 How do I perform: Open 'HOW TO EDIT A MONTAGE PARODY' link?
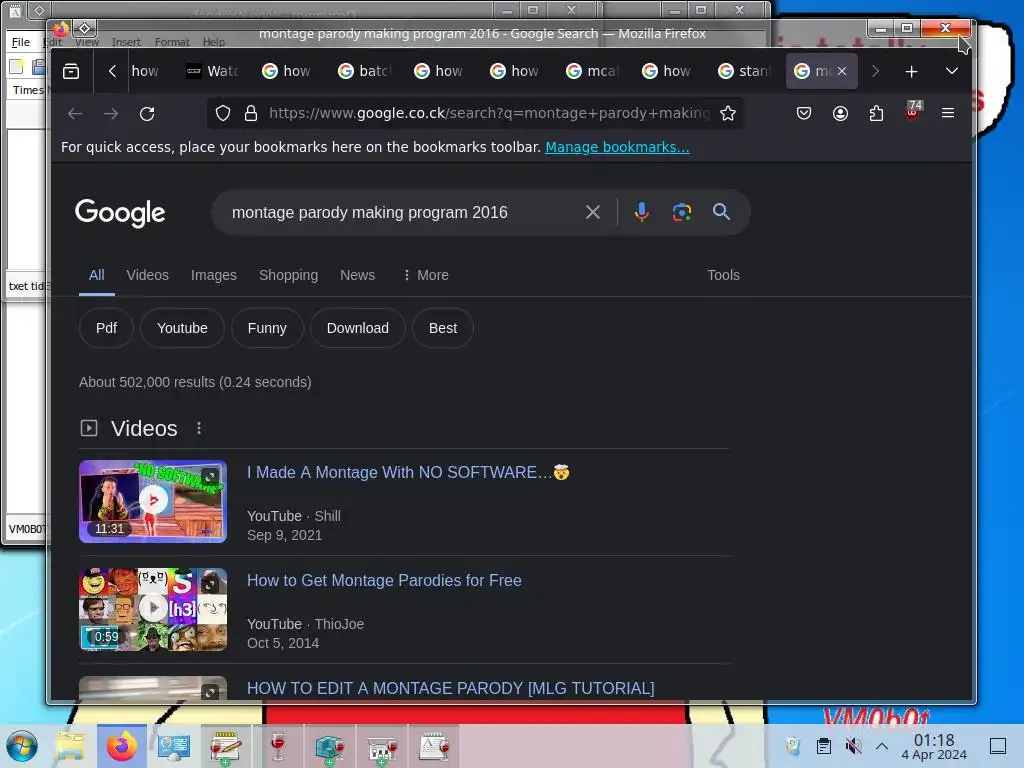[x=450, y=688]
